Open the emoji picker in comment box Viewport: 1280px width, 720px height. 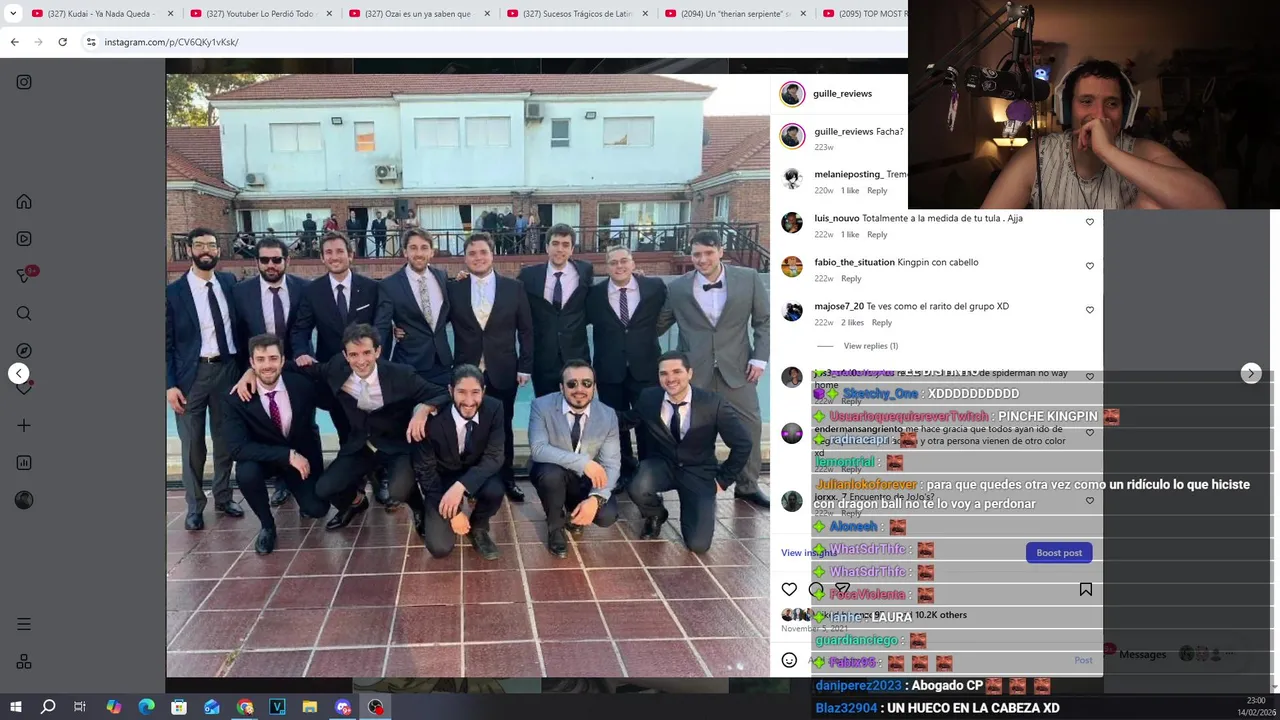tap(789, 660)
